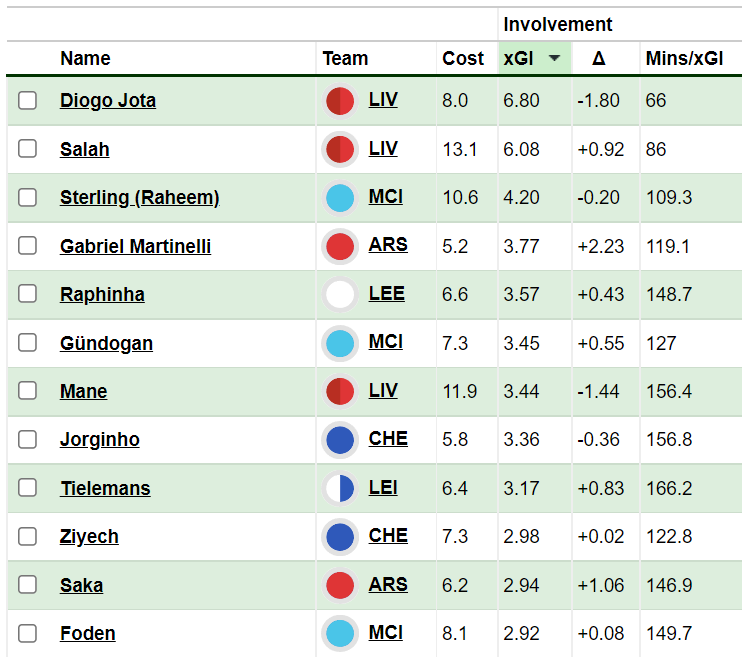Sort by Mins/xGI column header
This screenshot has height=657, width=742.
(684, 58)
